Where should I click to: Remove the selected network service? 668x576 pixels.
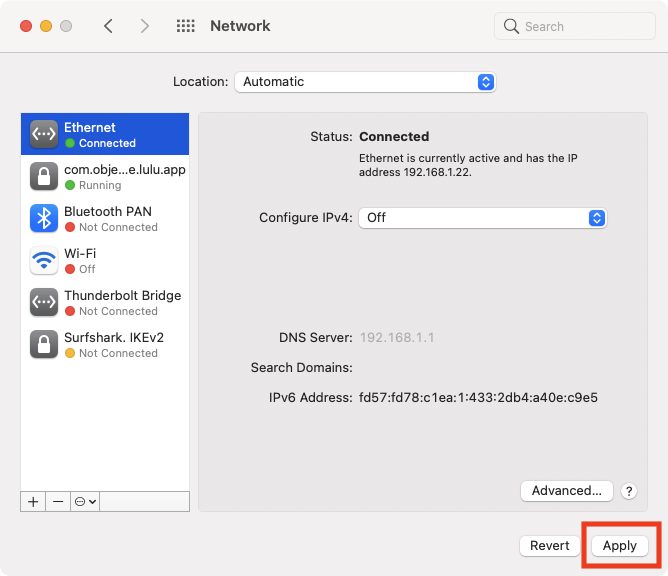[x=58, y=501]
